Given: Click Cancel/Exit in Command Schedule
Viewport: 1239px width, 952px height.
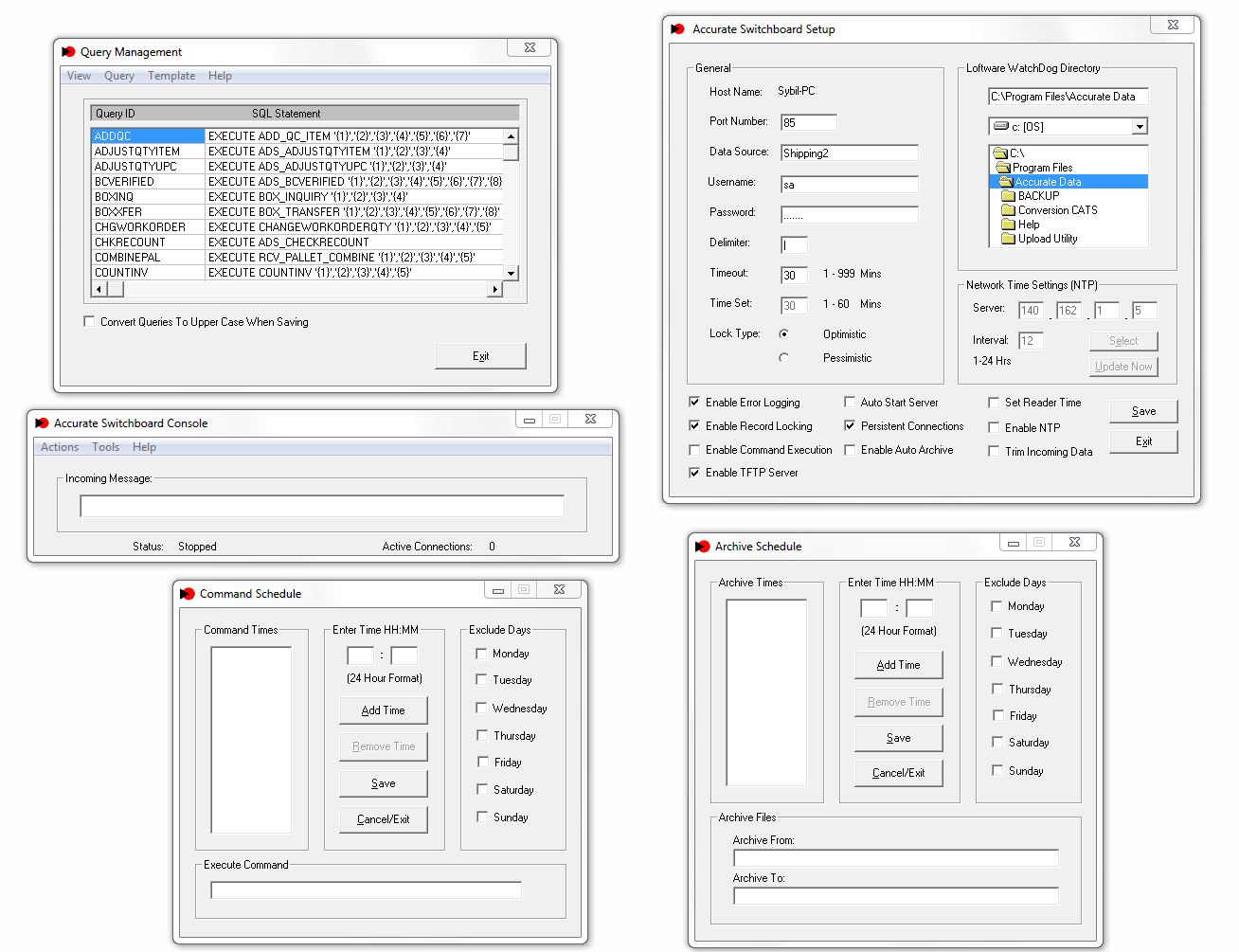Looking at the screenshot, I should point(383,819).
